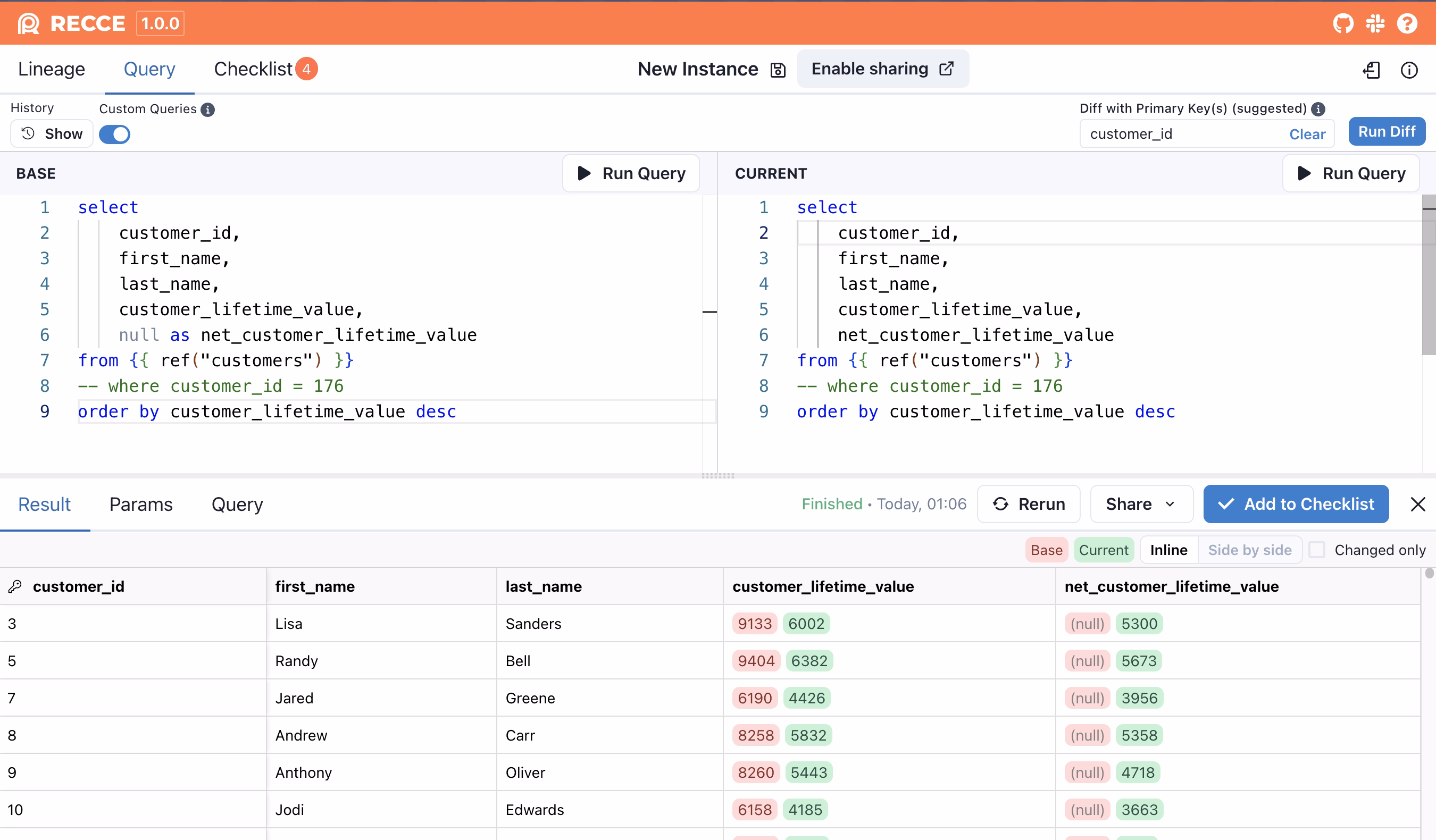Click the panel resize handle dots
Viewport: 1436px width, 840px height.
(717, 475)
